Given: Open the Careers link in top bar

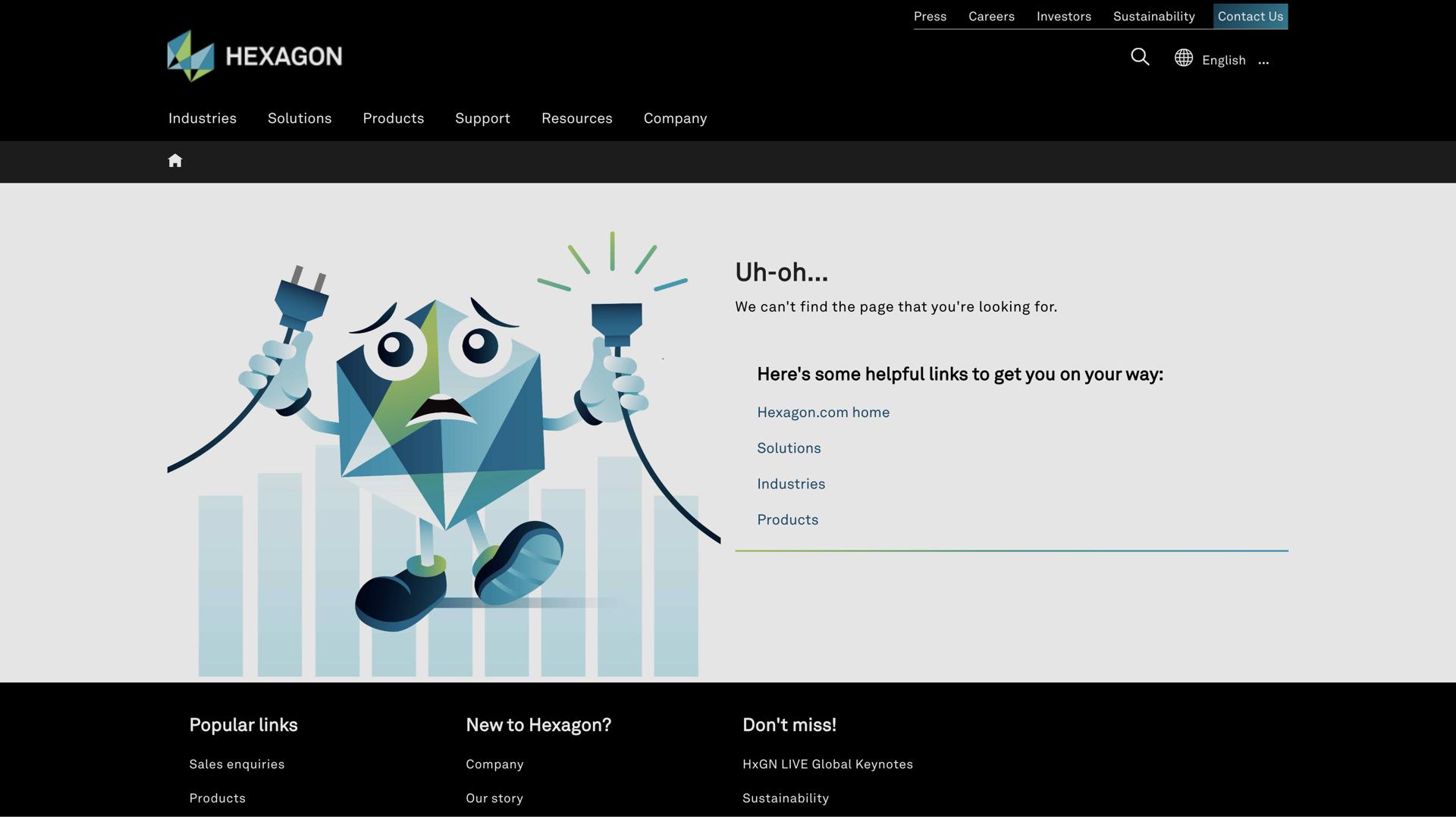Looking at the screenshot, I should (x=991, y=17).
